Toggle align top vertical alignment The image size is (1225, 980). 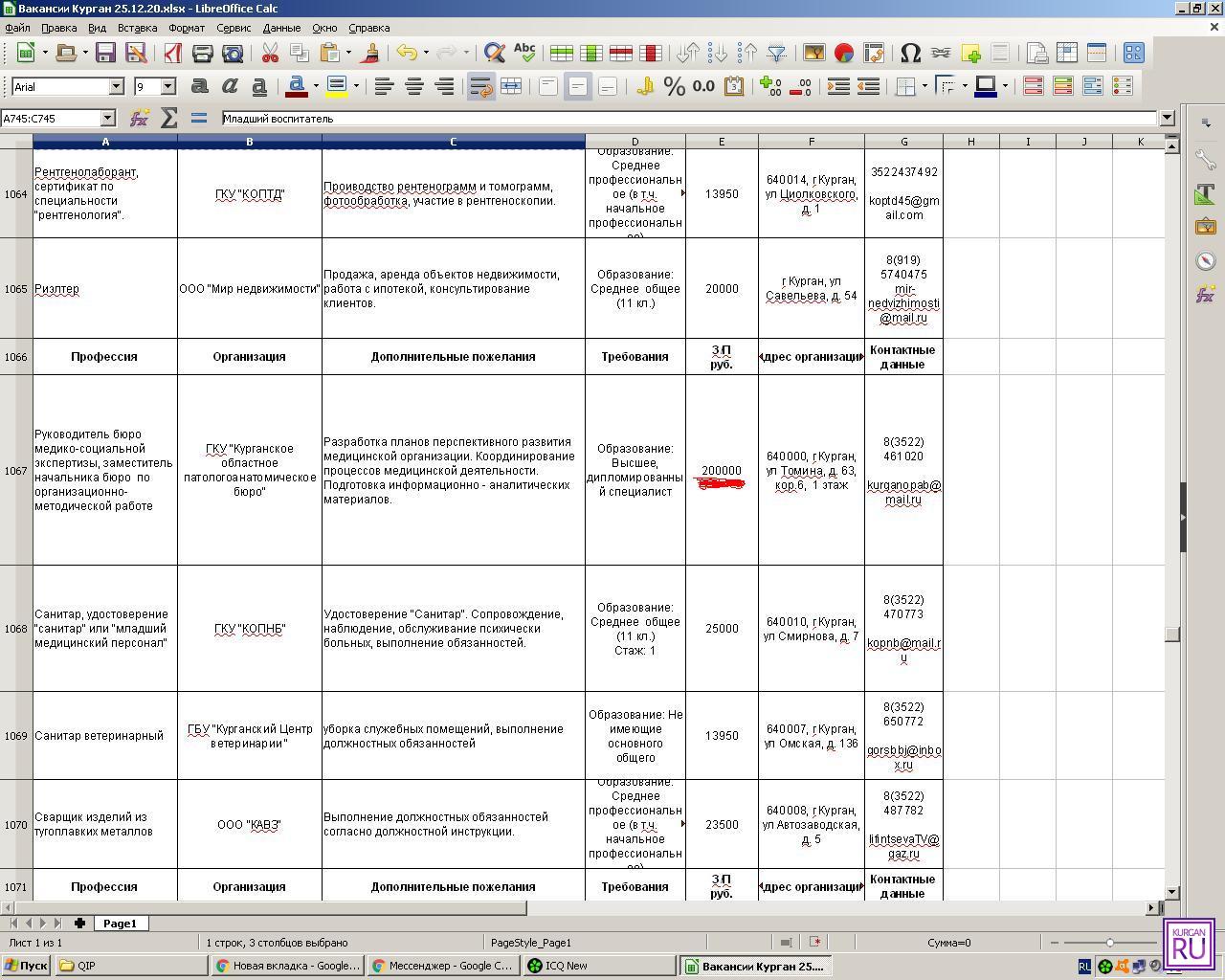pos(548,86)
